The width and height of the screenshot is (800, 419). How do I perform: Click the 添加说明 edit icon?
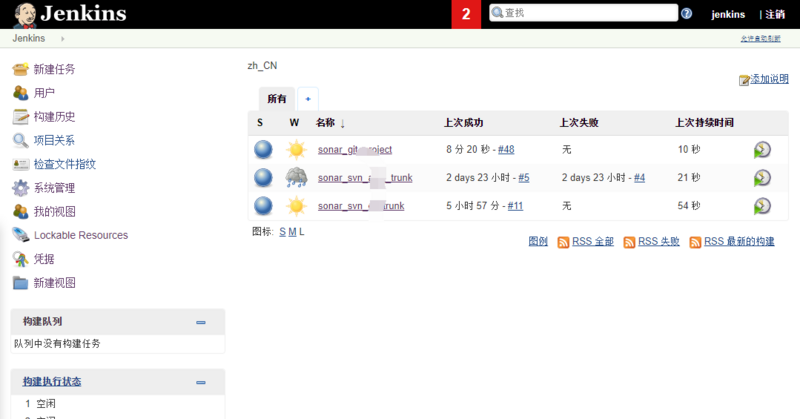coord(744,80)
